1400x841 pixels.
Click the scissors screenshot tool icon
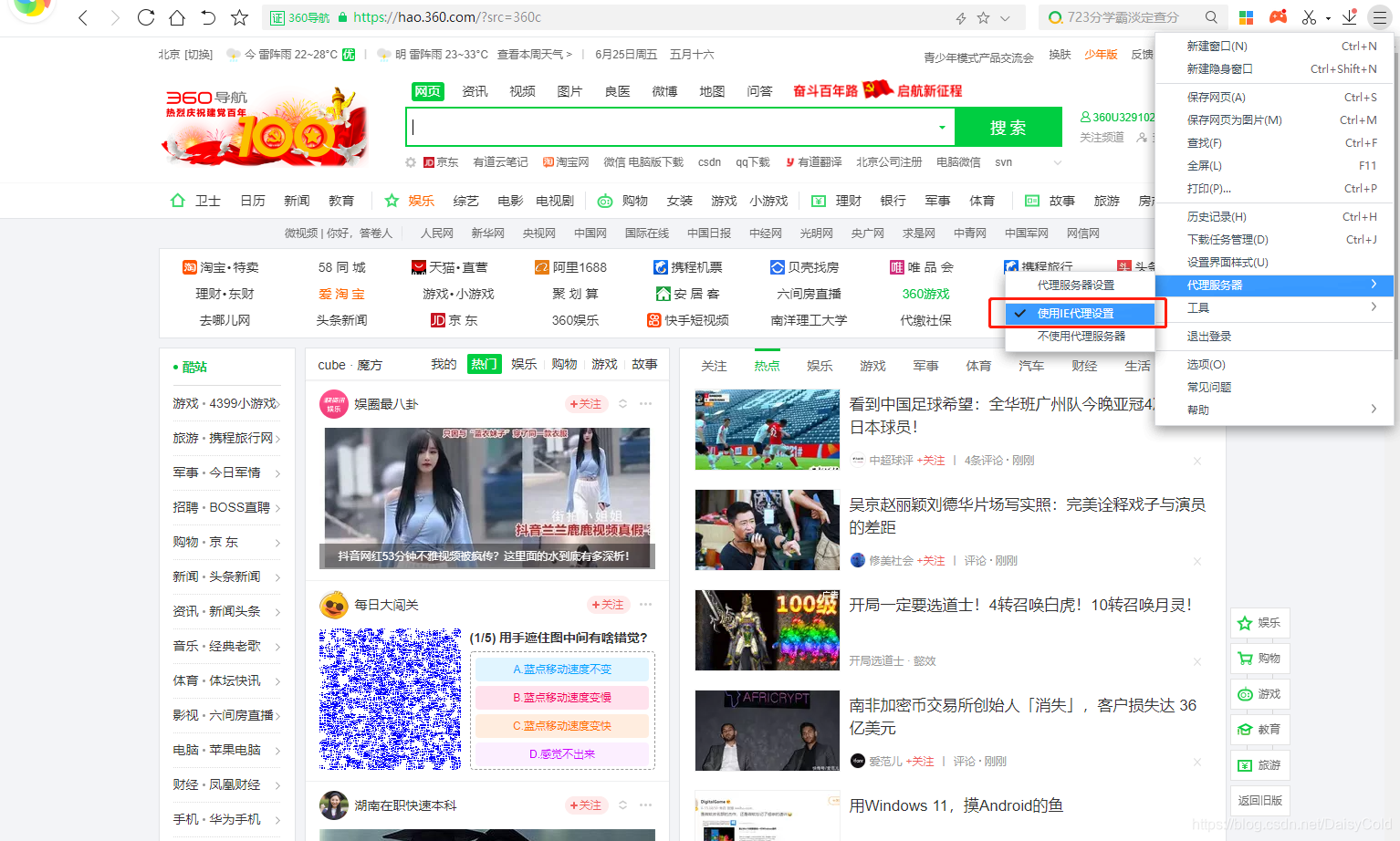(x=1310, y=17)
